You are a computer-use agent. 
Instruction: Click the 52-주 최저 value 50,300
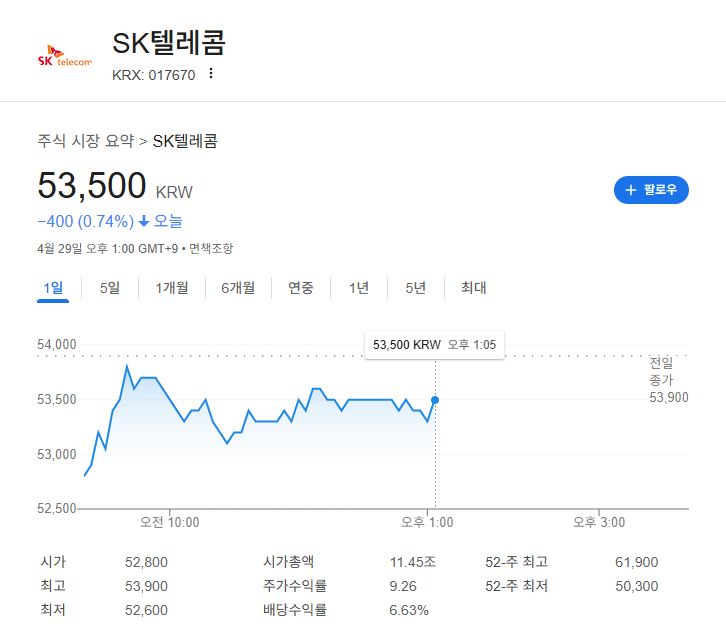pos(636,586)
